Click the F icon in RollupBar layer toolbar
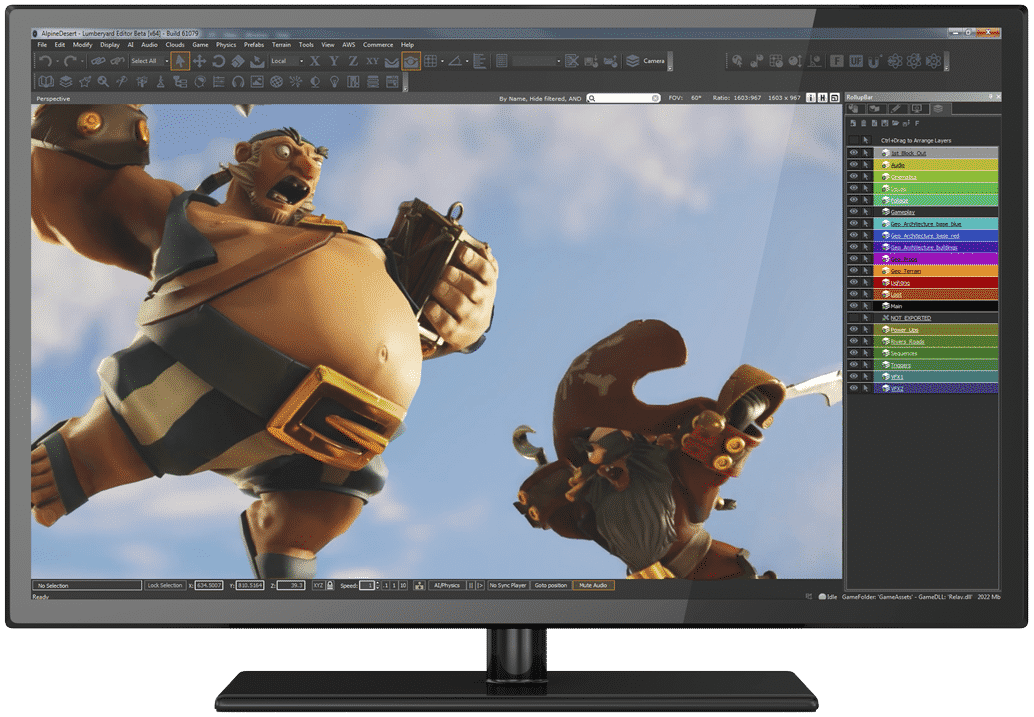1034x717 pixels. coord(917,123)
